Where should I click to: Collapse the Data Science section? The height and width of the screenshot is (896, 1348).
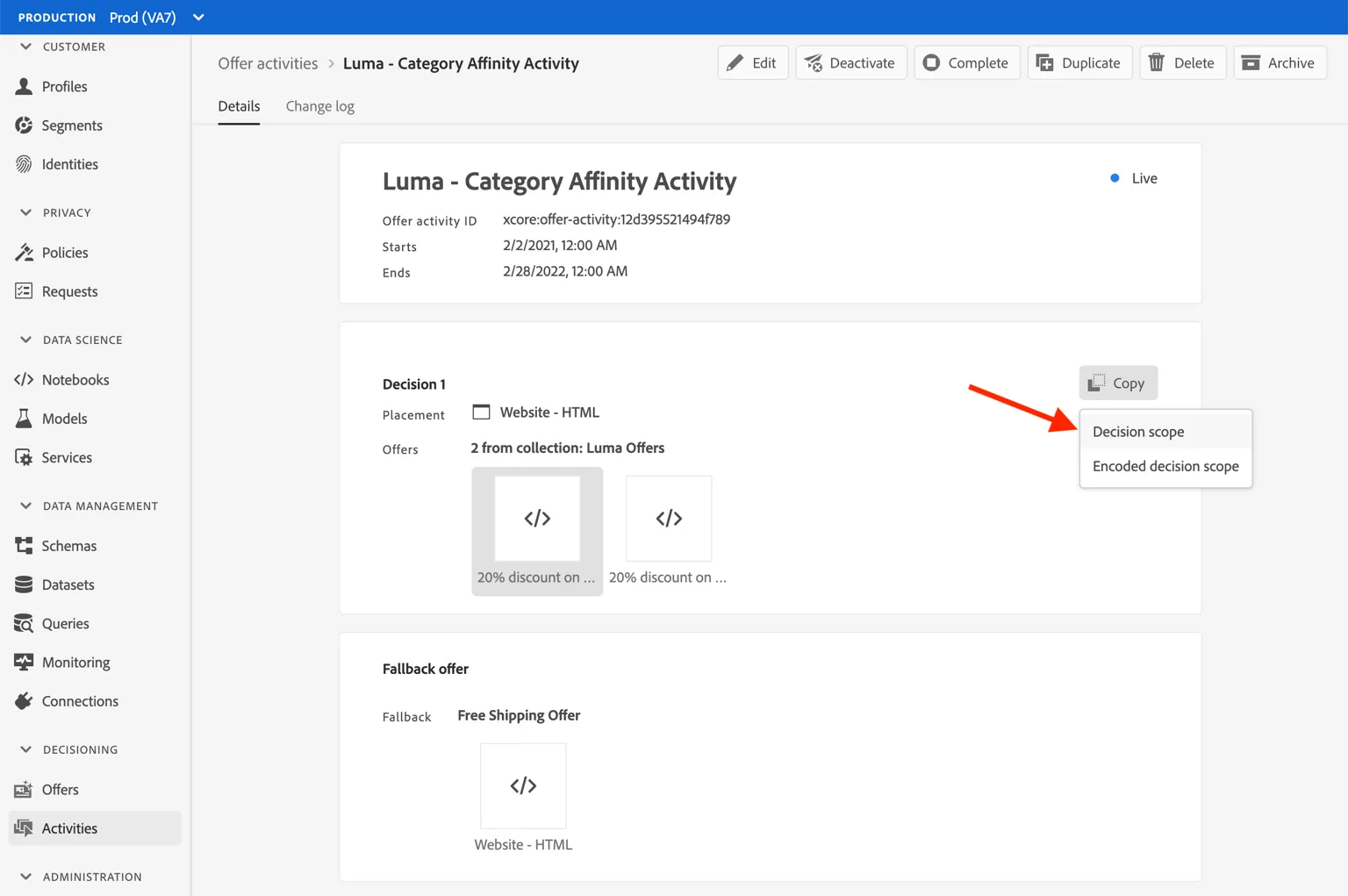(25, 340)
